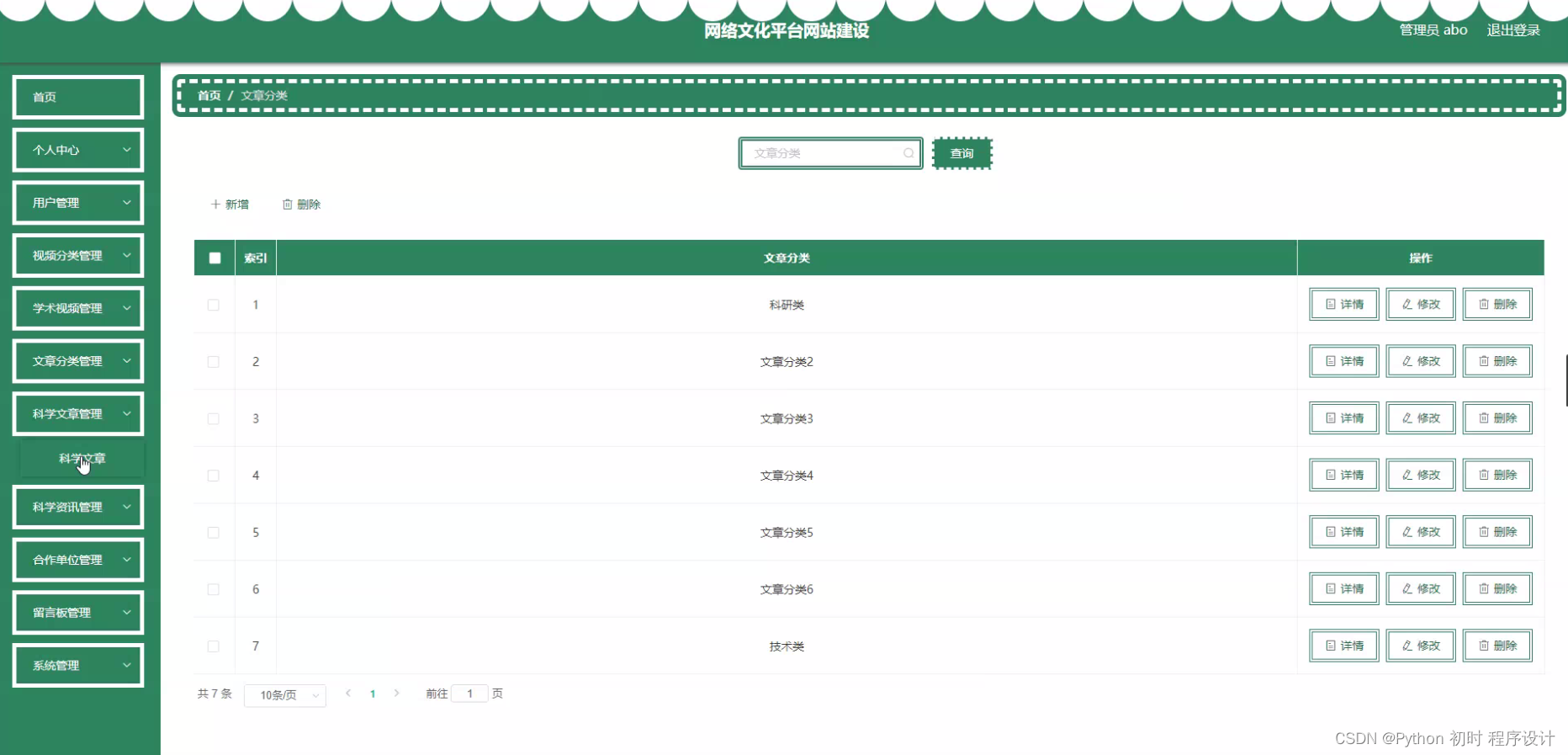Collapse the 科学文章管理 sidebar chevron
This screenshot has height=755, width=1568.
click(127, 413)
